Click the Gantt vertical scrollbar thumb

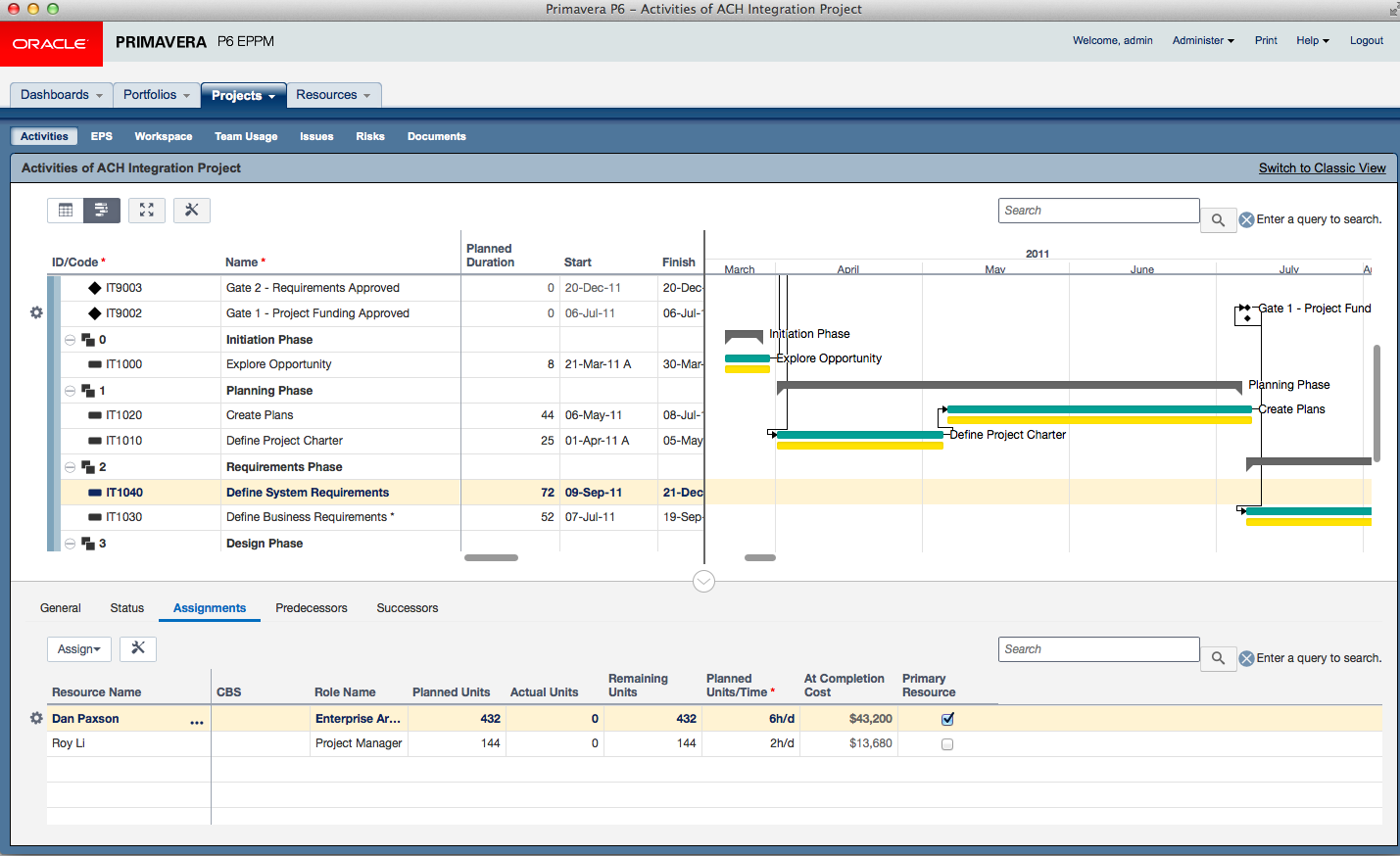tap(1376, 404)
